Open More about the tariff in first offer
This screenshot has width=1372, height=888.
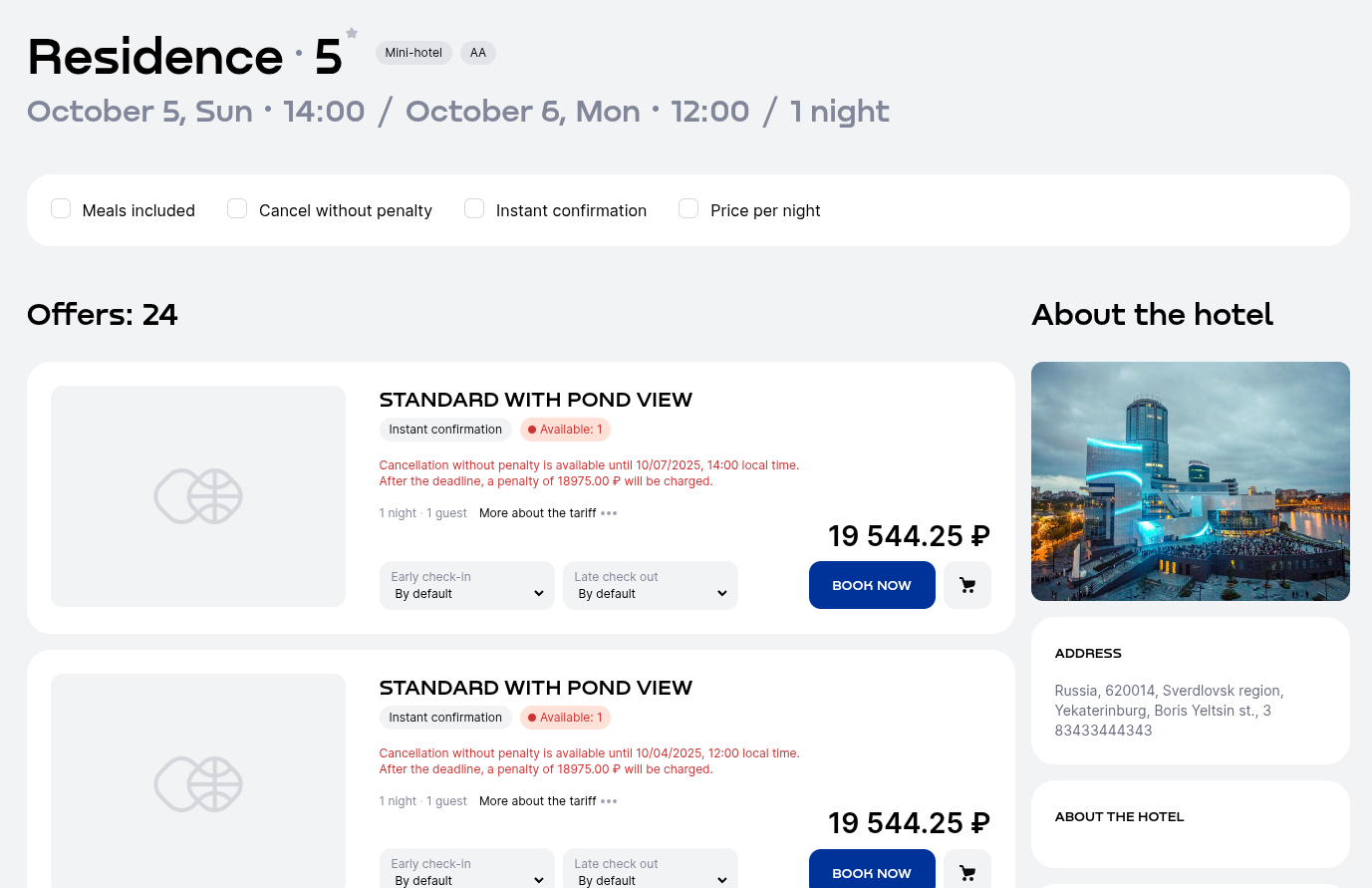(x=537, y=513)
